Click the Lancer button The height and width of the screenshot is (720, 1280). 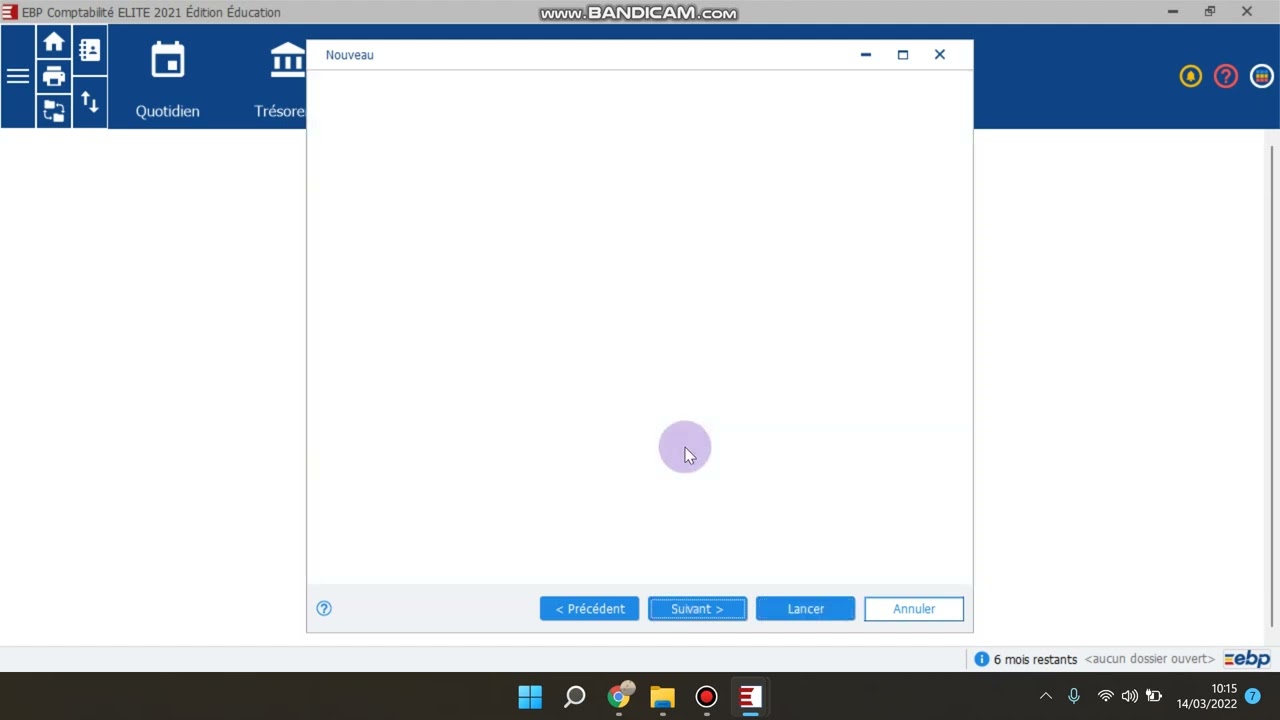point(805,609)
